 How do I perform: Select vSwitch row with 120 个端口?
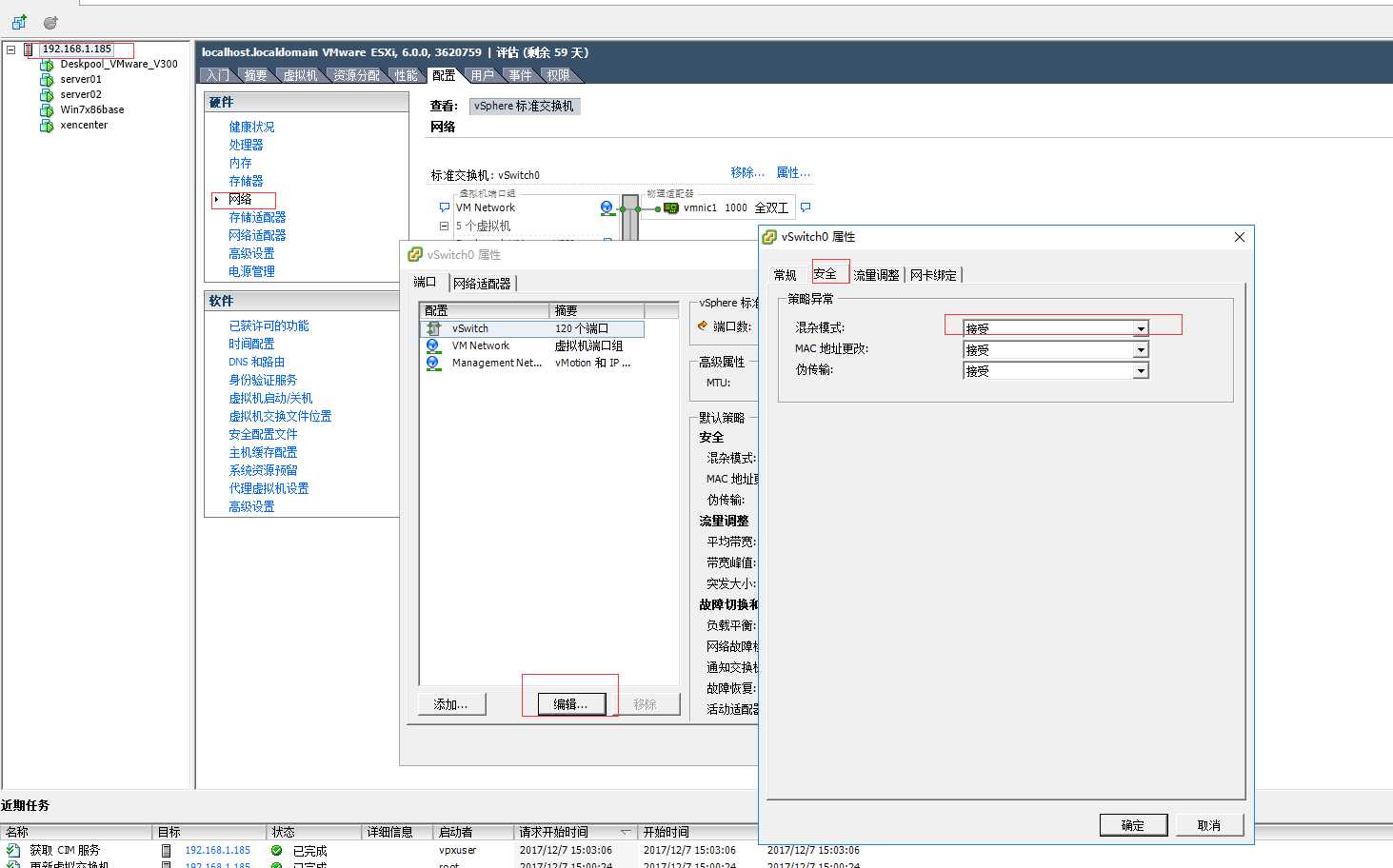[532, 328]
